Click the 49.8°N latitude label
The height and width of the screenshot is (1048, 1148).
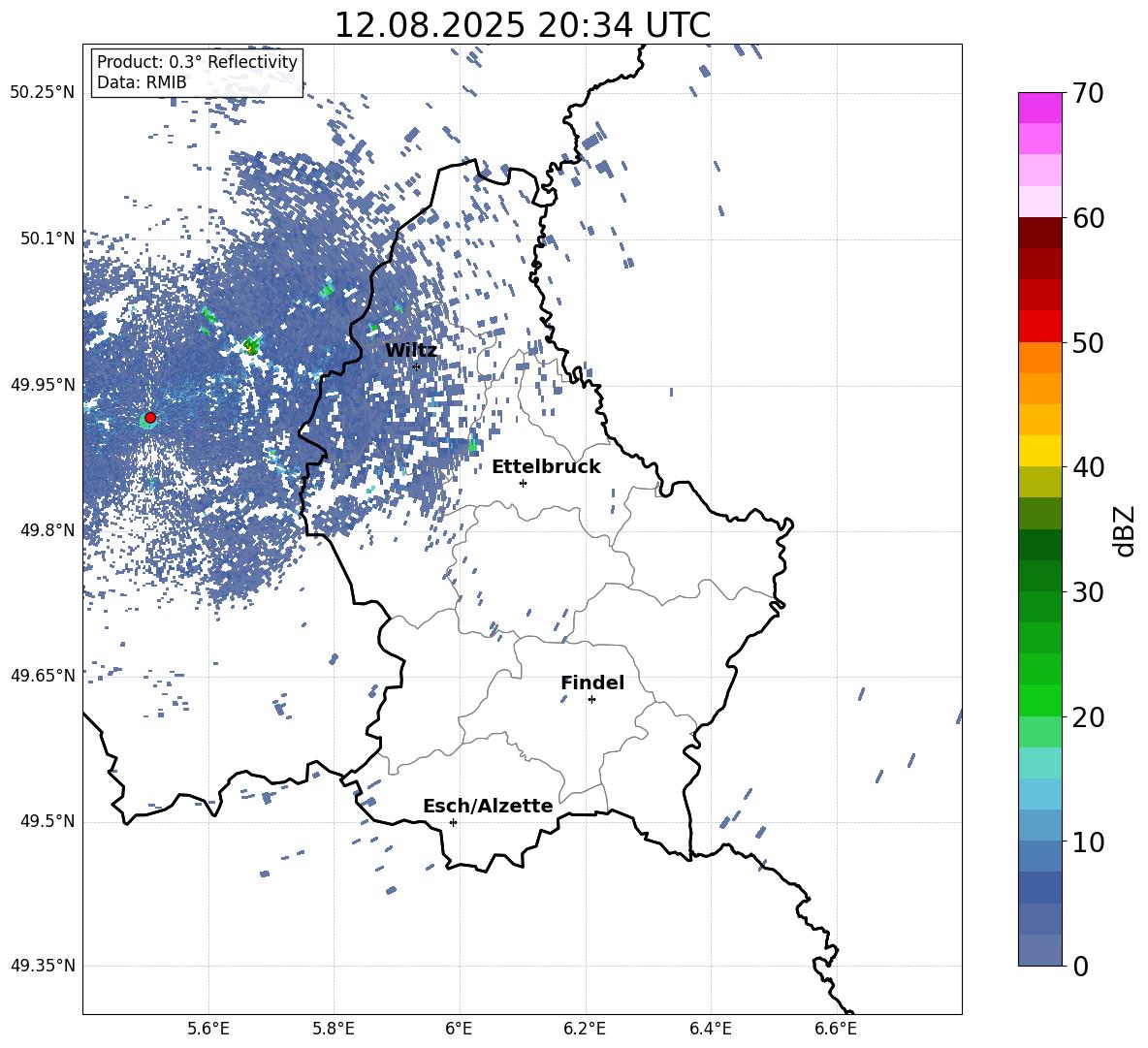tap(48, 530)
